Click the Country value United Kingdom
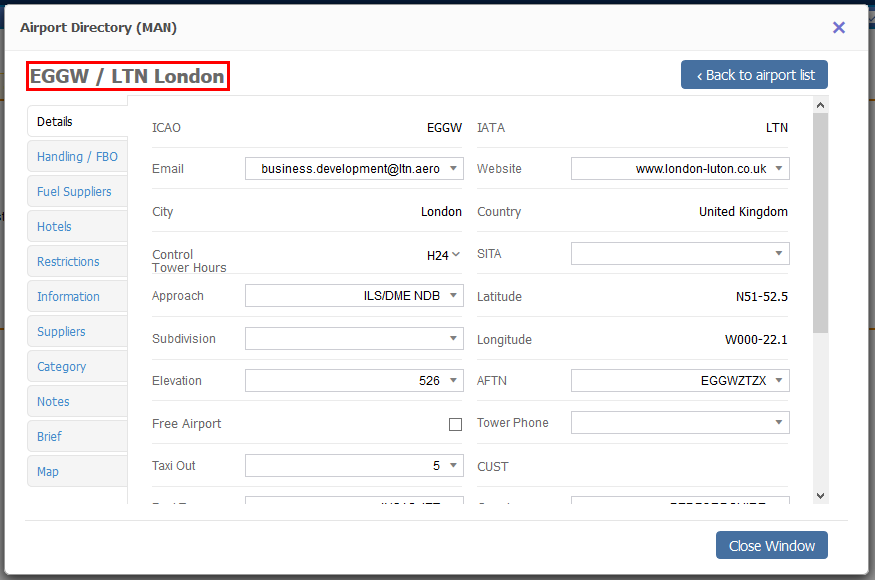This screenshot has width=875, height=580. pyautogui.click(x=743, y=212)
